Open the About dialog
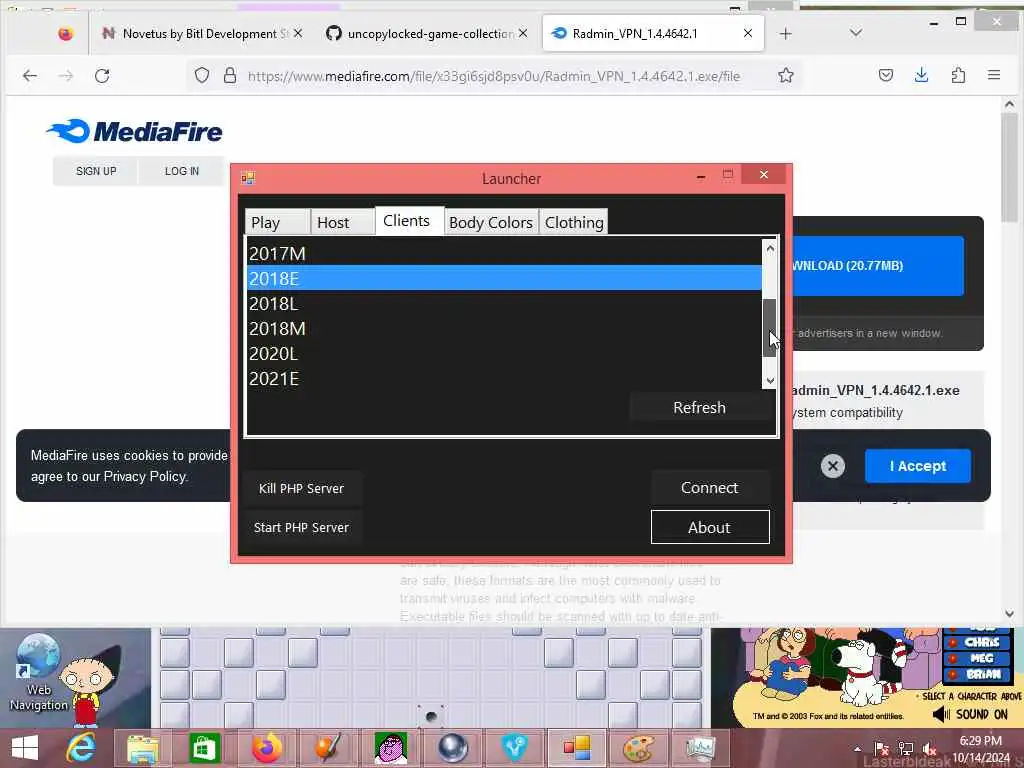The height and width of the screenshot is (768, 1024). [710, 527]
